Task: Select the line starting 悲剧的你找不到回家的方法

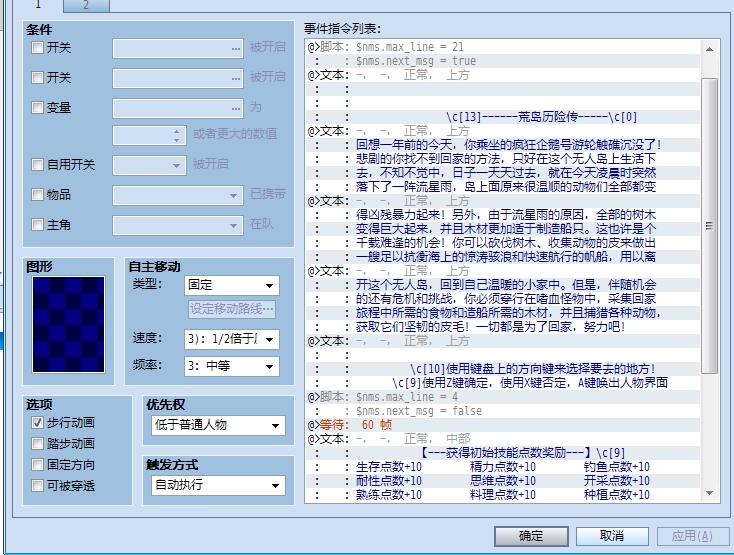Action: pyautogui.click(x=503, y=159)
